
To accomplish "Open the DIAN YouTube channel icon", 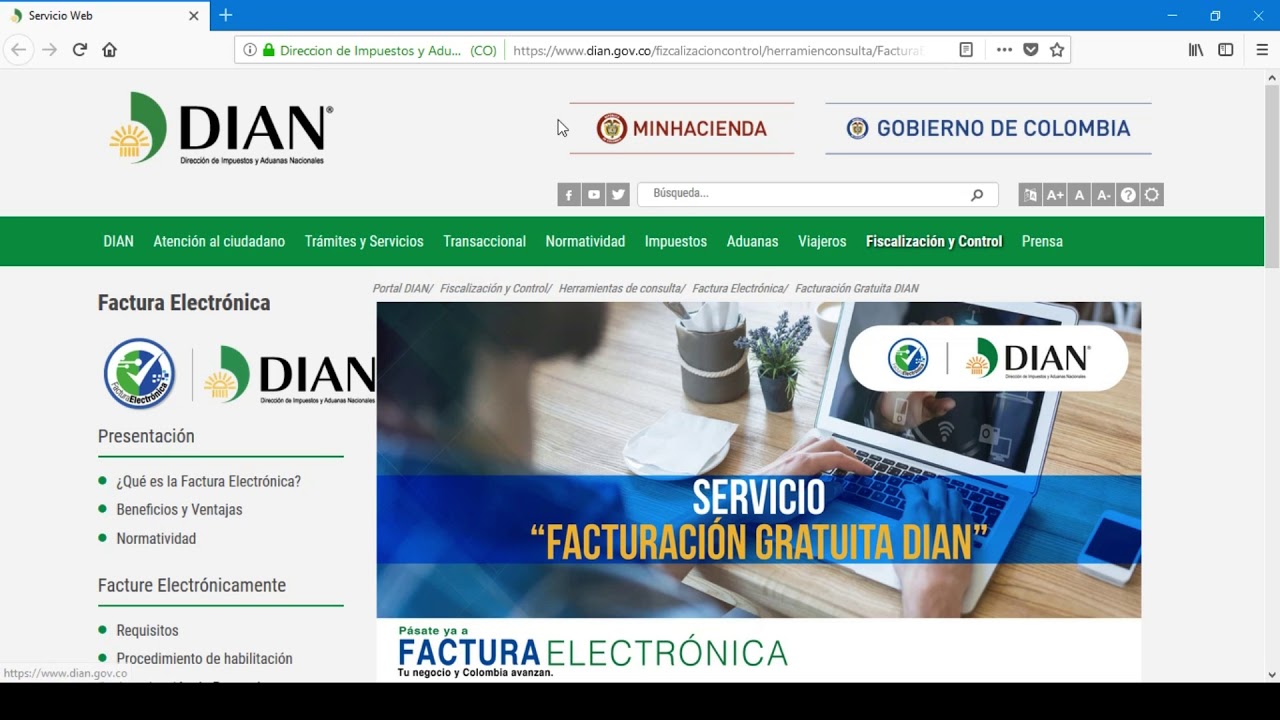I will pos(594,195).
